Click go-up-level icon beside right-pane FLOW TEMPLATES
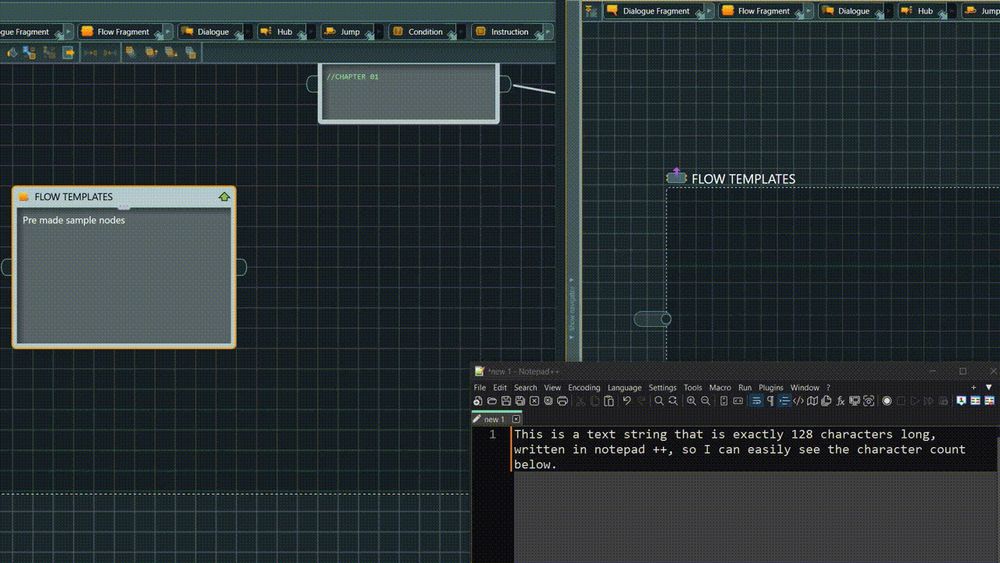This screenshot has width=1000, height=563. 676,176
